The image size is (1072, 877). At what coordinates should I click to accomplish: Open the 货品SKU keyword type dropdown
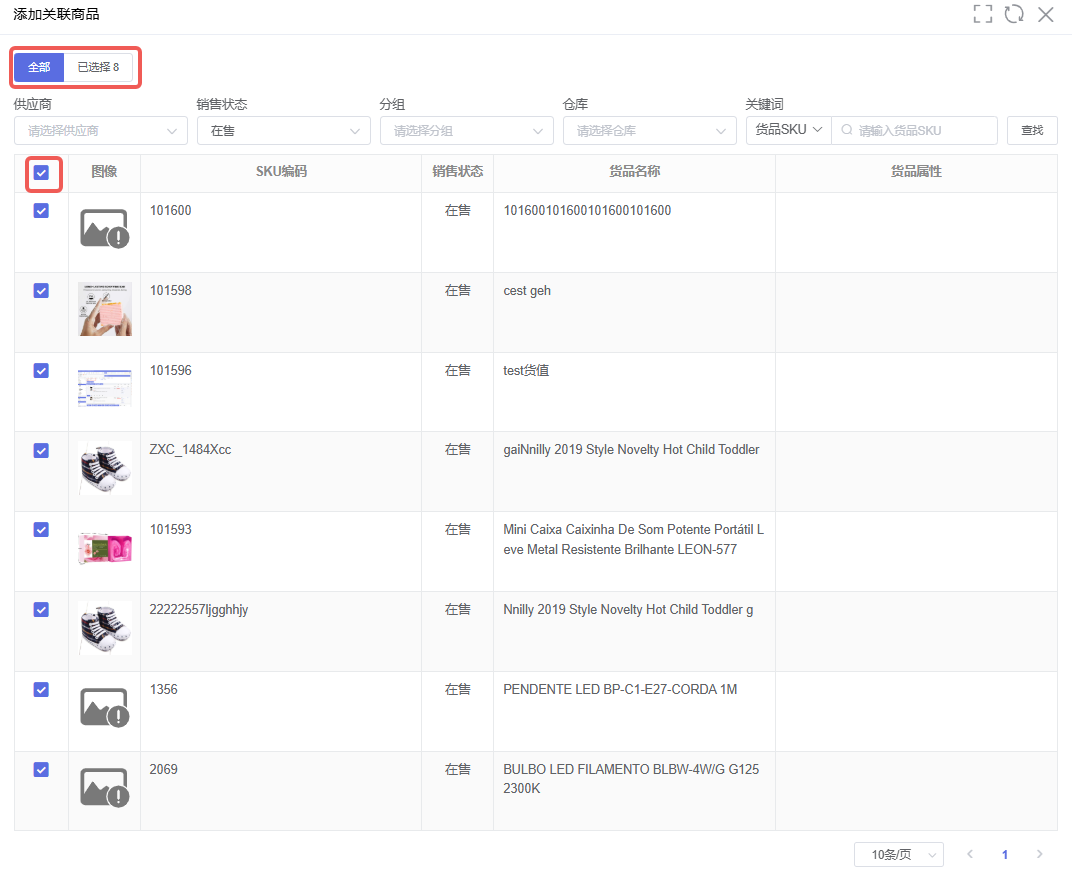(x=788, y=130)
